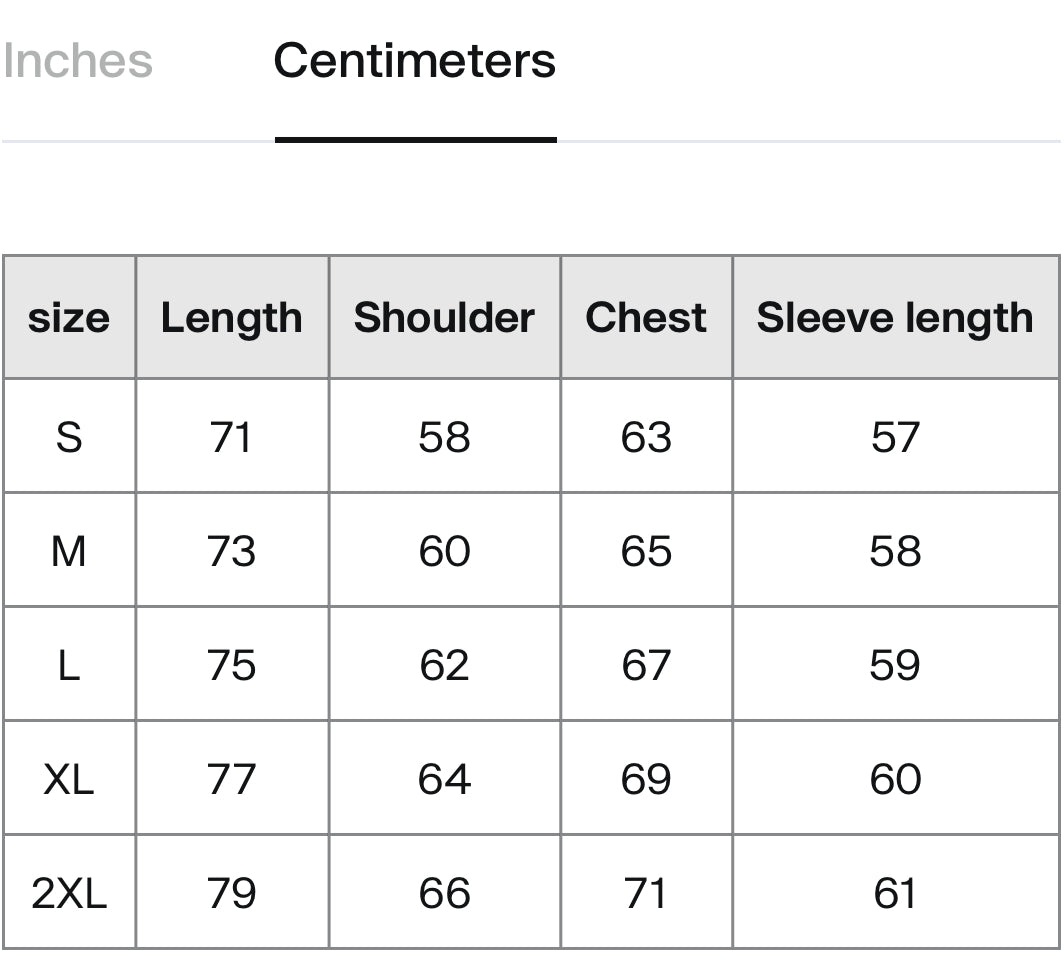Click Shoulder value 60 in the M row
Image resolution: width=1064 pixels, height=956 pixels.
[444, 550]
